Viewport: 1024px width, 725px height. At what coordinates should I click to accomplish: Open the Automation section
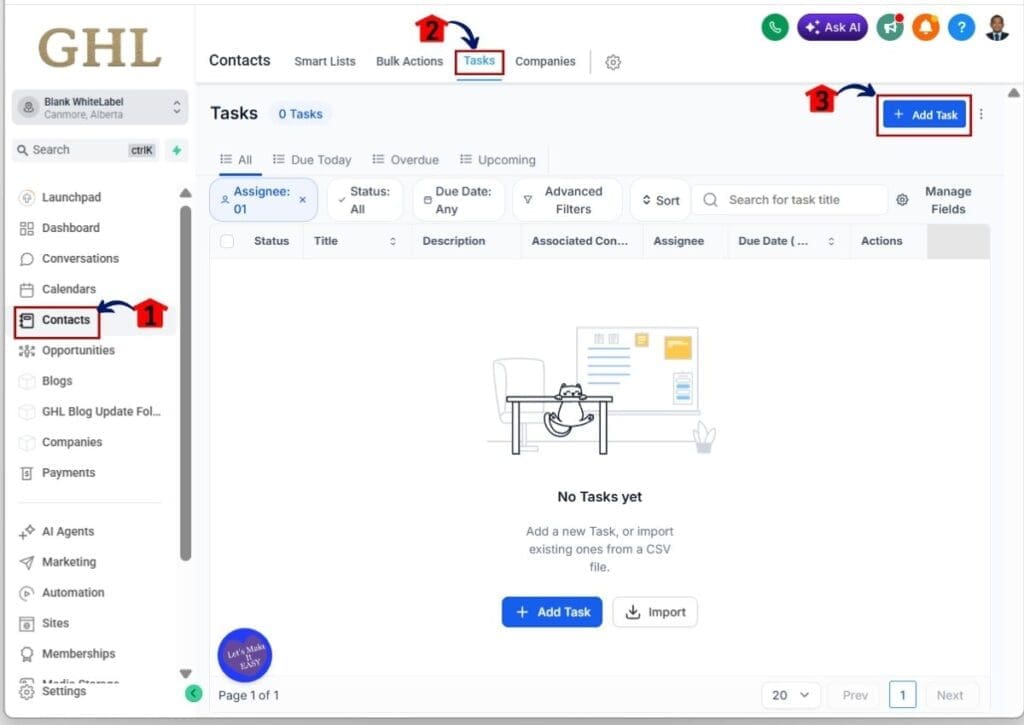(x=72, y=592)
